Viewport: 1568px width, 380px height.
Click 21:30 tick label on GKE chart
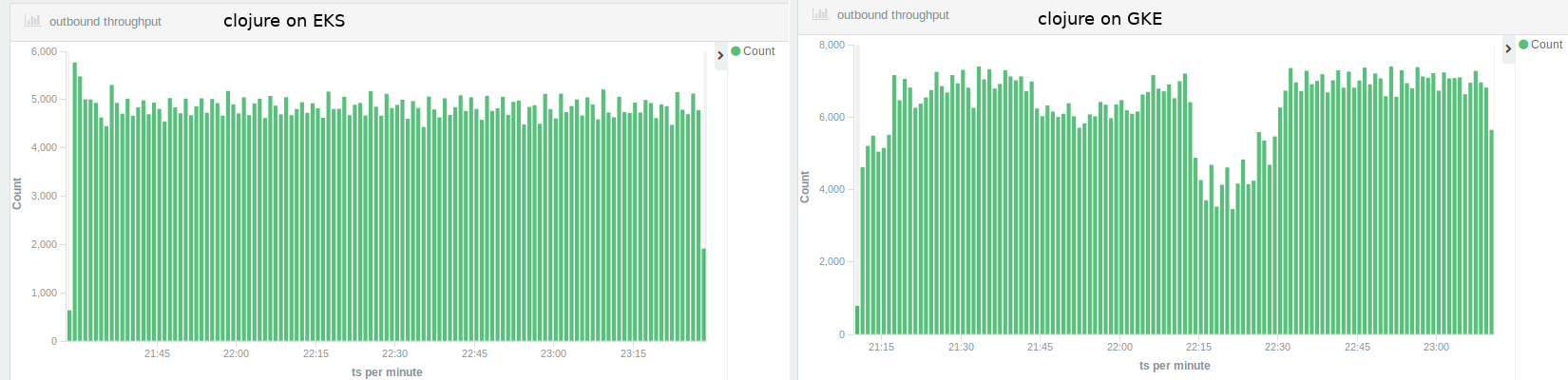click(961, 347)
